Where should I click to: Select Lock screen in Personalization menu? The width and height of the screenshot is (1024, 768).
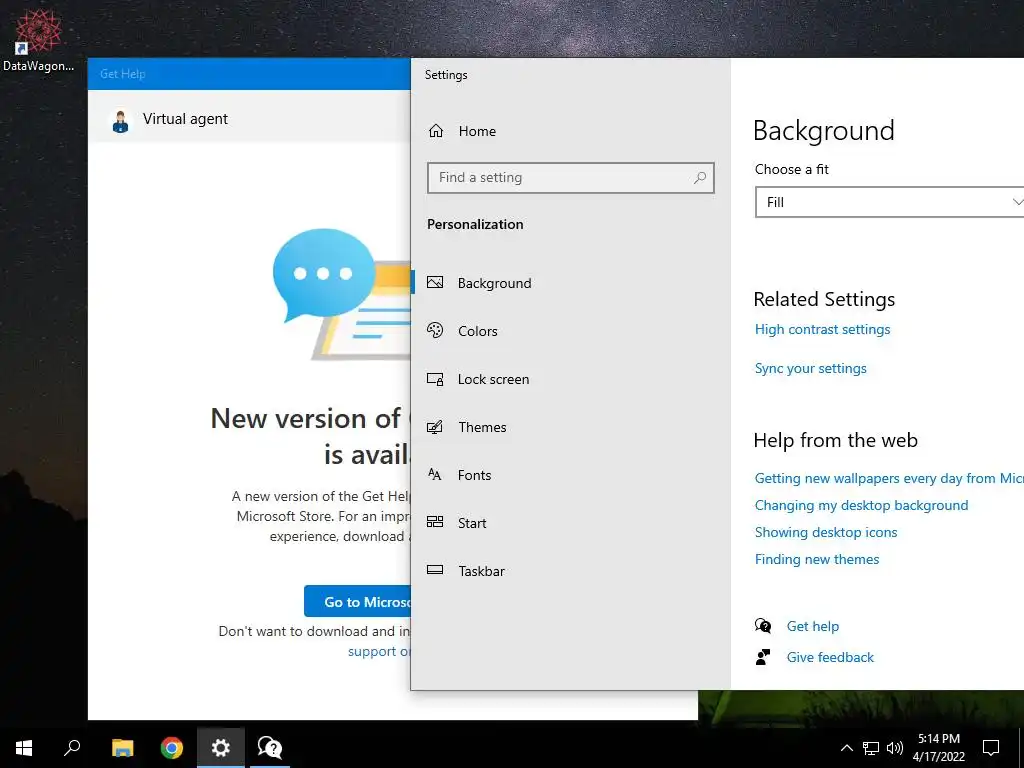(x=493, y=379)
